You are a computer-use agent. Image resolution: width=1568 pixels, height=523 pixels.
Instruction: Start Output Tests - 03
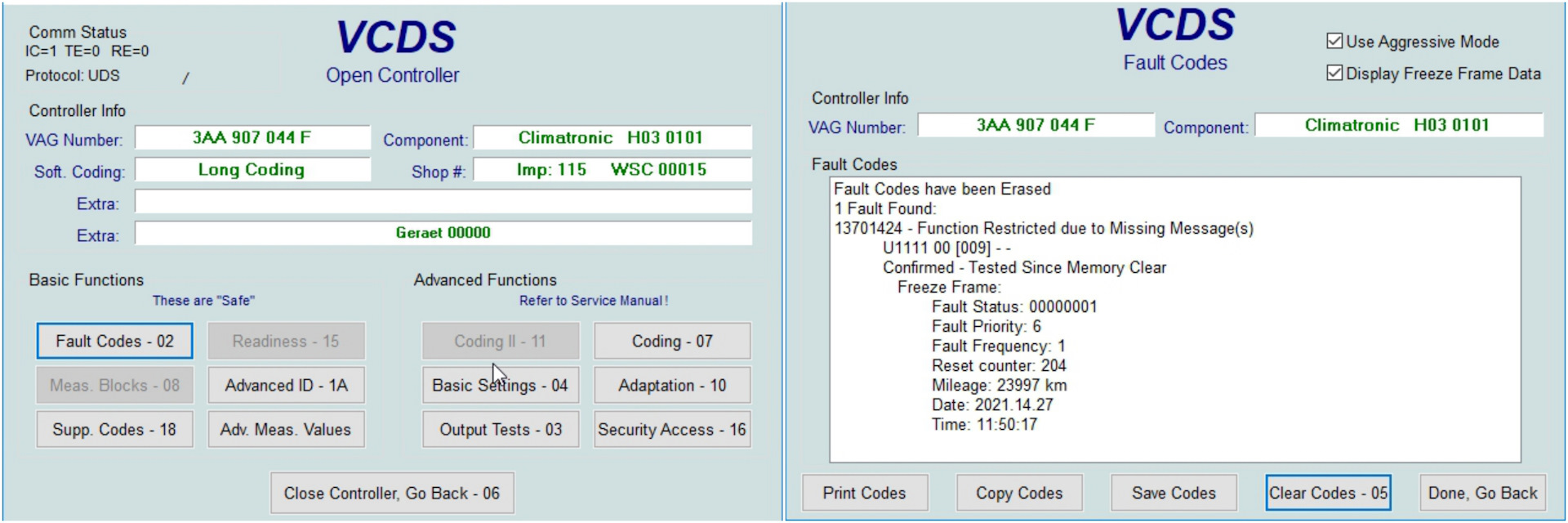point(501,429)
